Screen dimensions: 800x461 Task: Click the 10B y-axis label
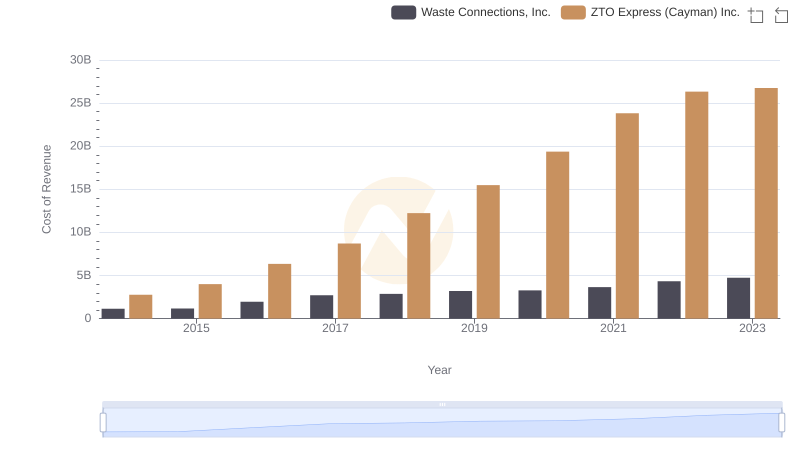[x=81, y=232]
